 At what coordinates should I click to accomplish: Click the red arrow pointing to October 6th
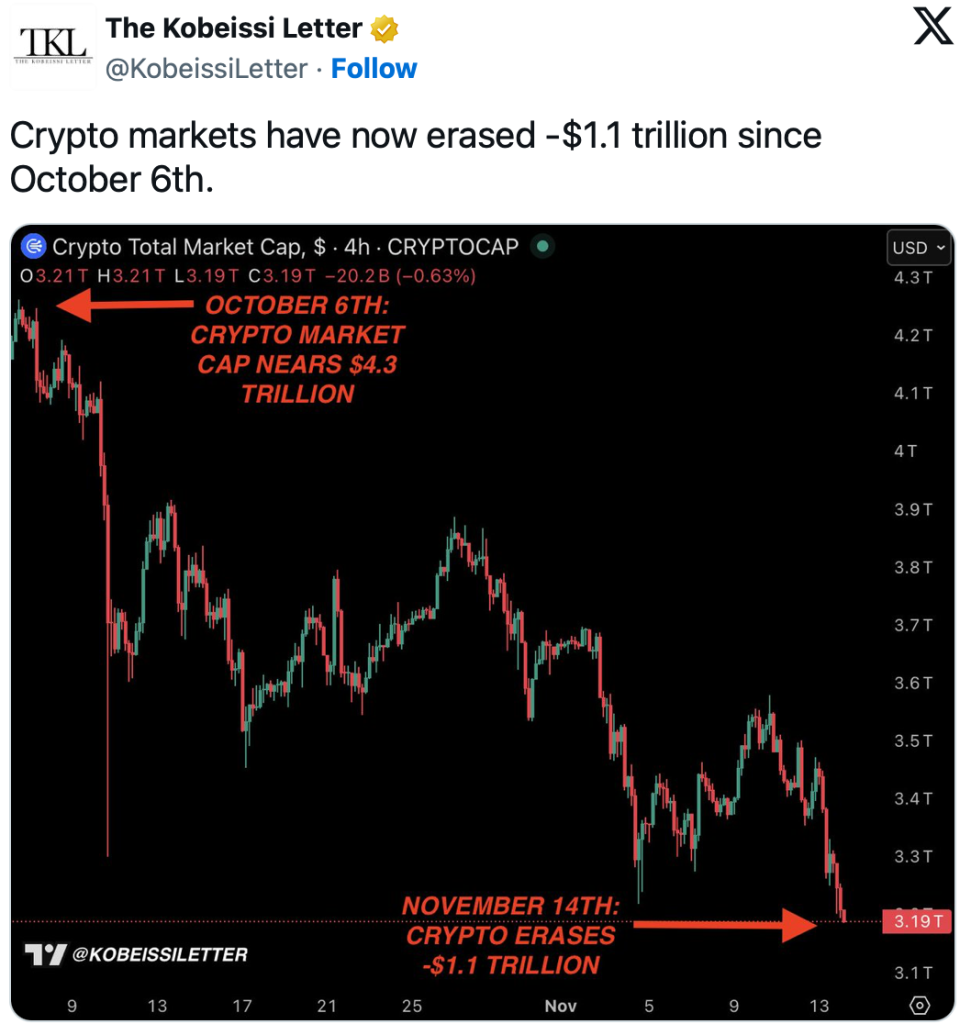(125, 306)
